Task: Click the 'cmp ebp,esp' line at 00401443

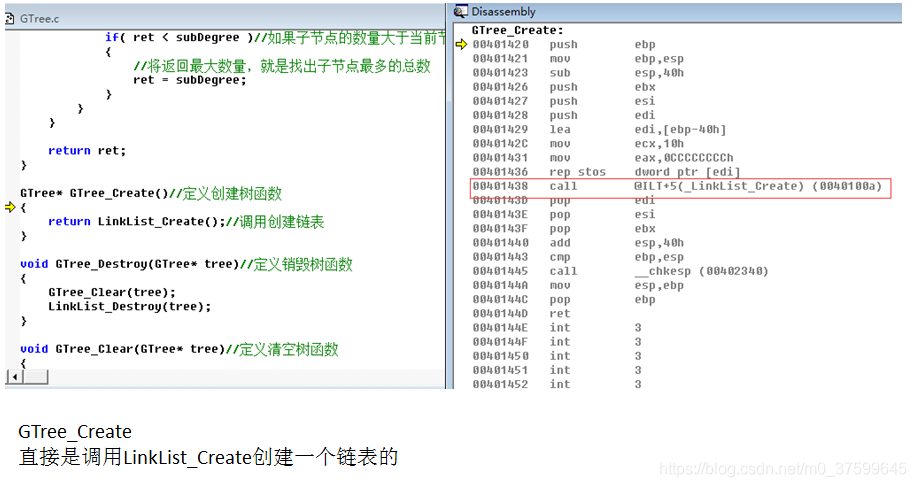Action: [578, 257]
